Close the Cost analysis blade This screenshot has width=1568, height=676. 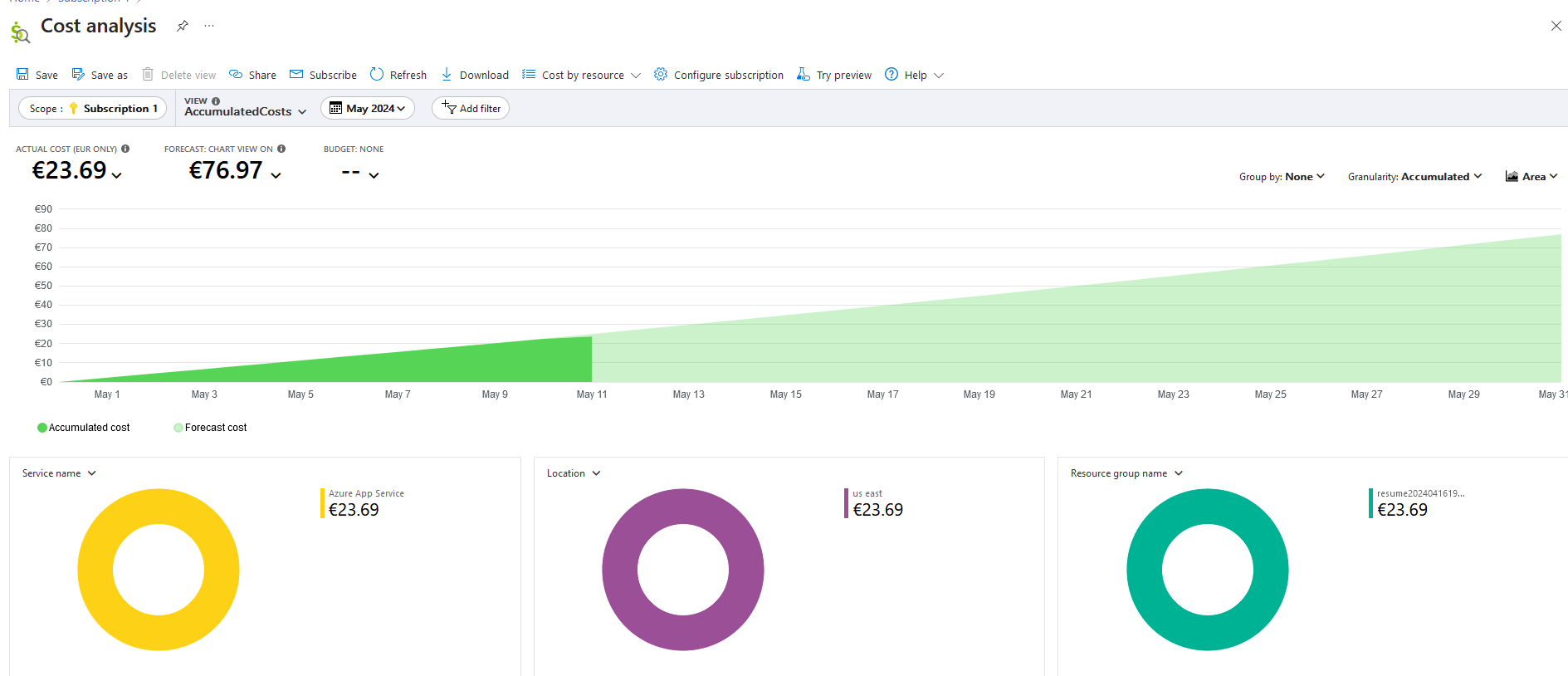1556,26
